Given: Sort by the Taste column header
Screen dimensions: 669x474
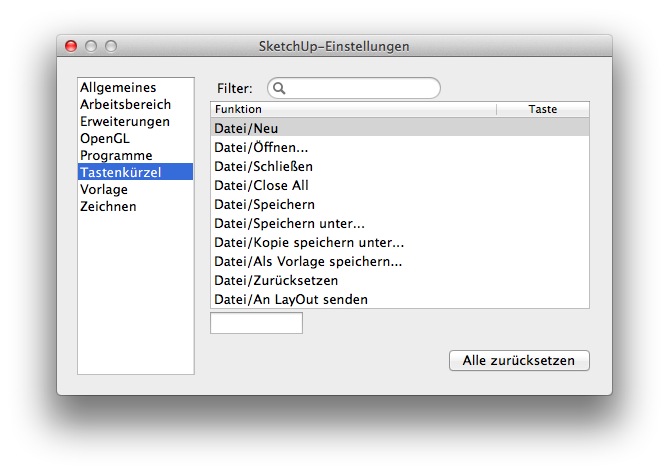Looking at the screenshot, I should (543, 109).
